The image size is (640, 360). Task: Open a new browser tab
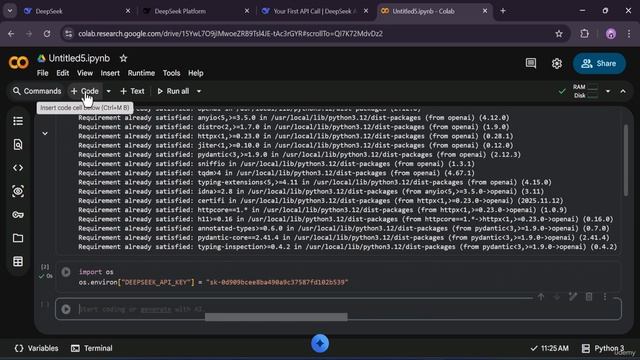[503, 11]
